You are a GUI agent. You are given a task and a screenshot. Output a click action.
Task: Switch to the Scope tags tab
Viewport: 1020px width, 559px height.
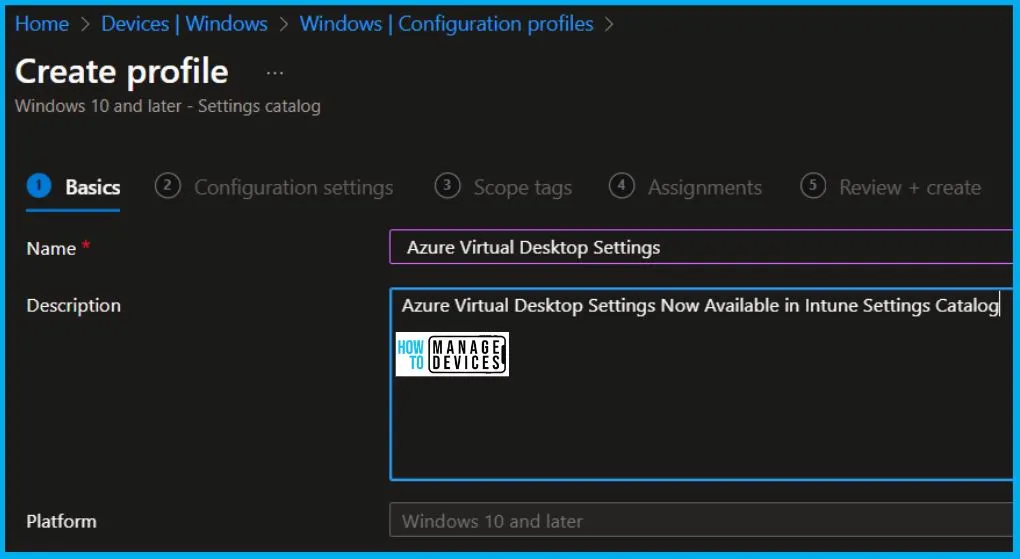pos(522,187)
